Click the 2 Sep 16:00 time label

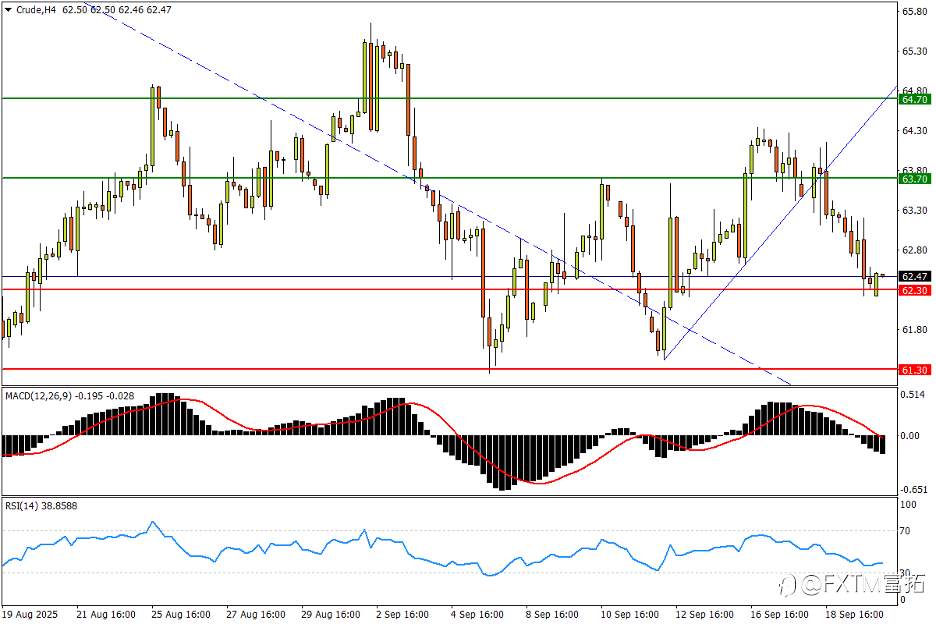pos(403,614)
